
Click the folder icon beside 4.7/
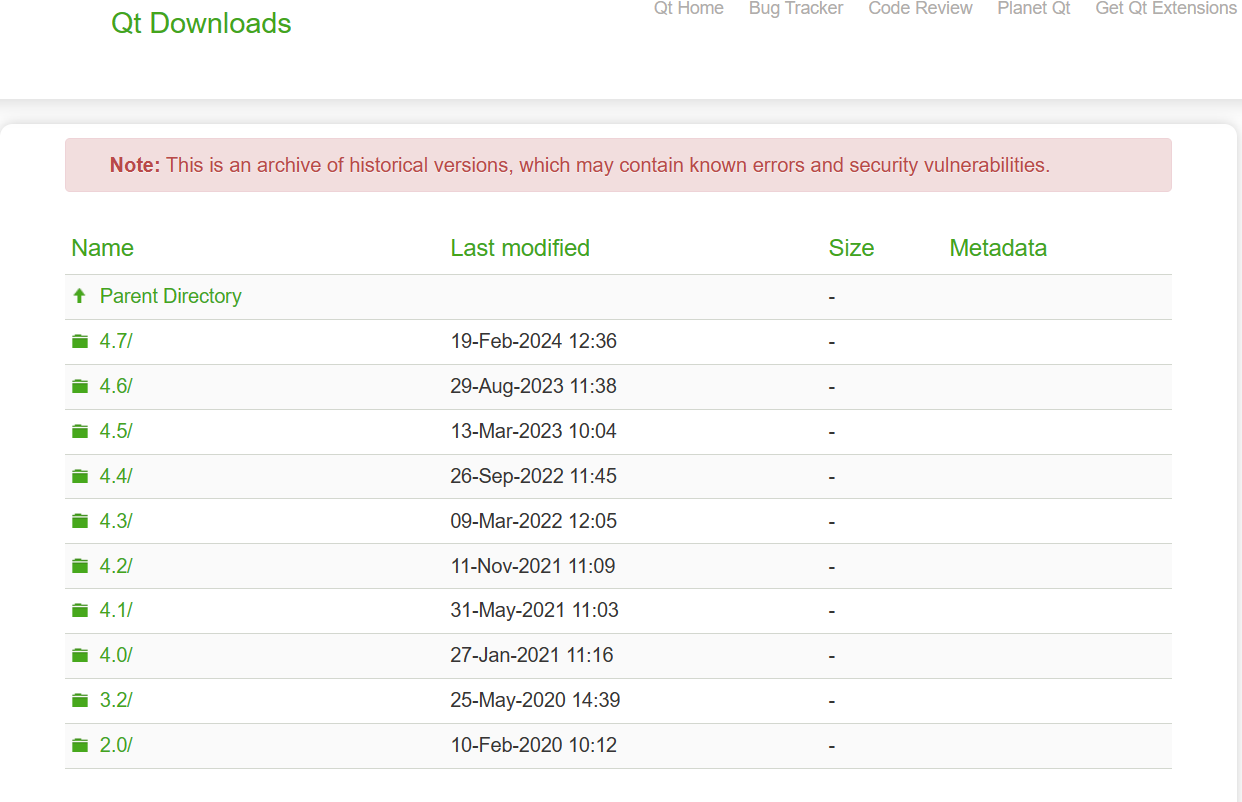tap(80, 341)
